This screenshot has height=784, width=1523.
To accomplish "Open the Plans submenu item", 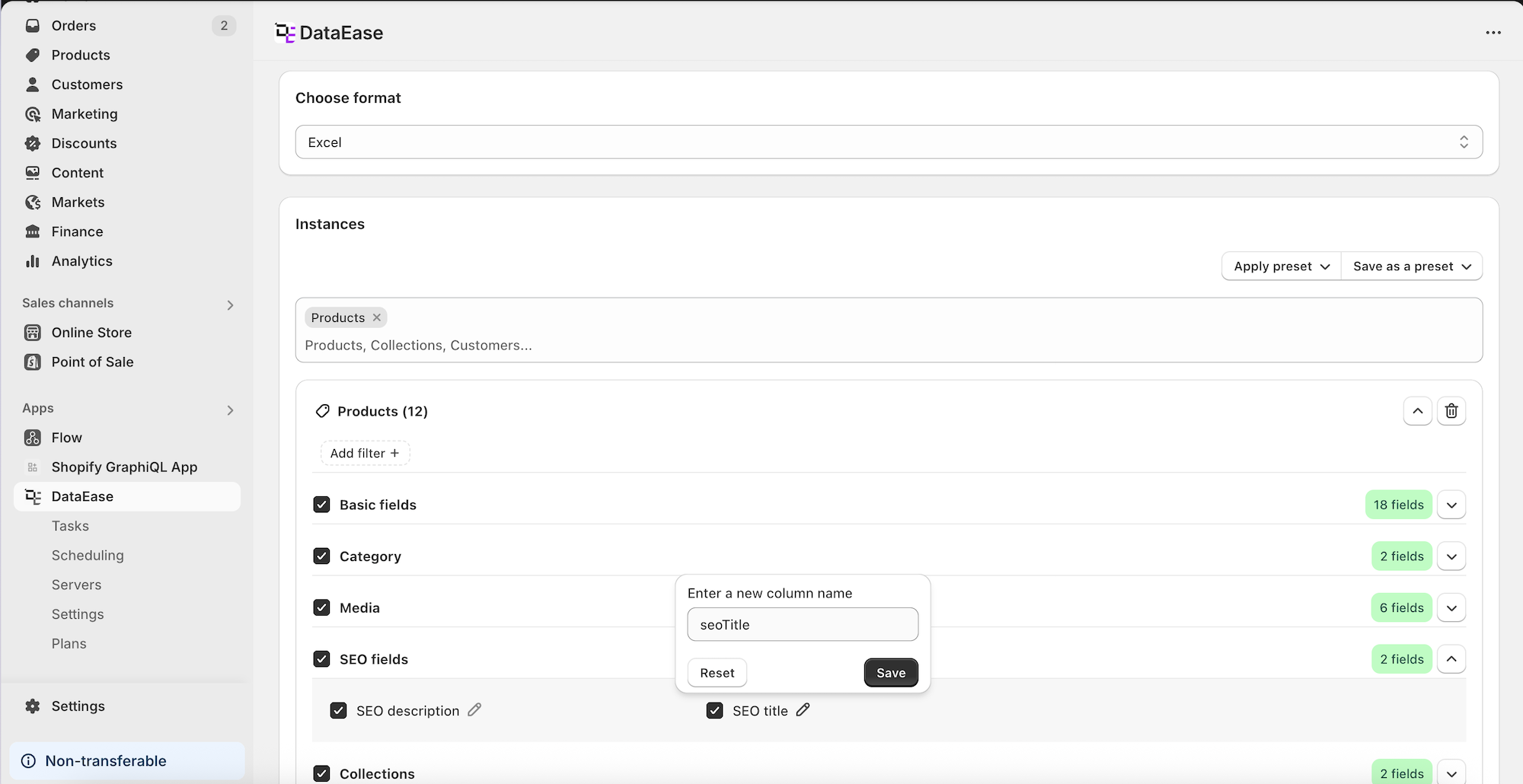I will 69,644.
